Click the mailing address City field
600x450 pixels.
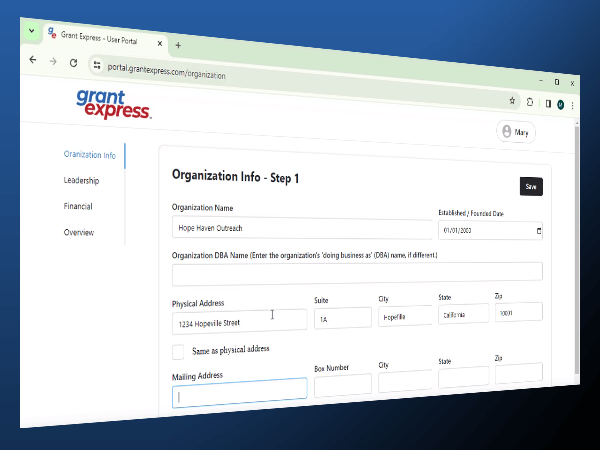point(405,380)
